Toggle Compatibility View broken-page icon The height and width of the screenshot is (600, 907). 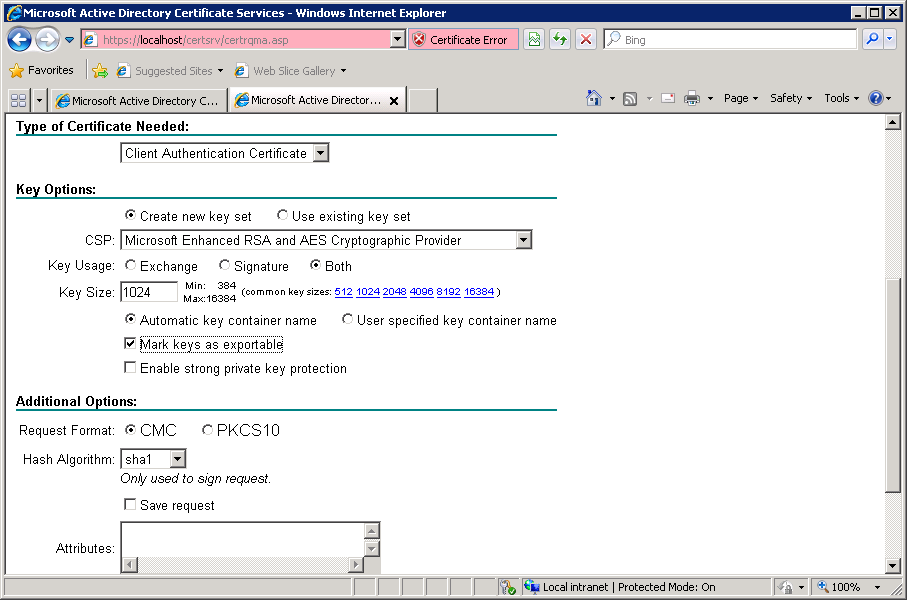(534, 40)
